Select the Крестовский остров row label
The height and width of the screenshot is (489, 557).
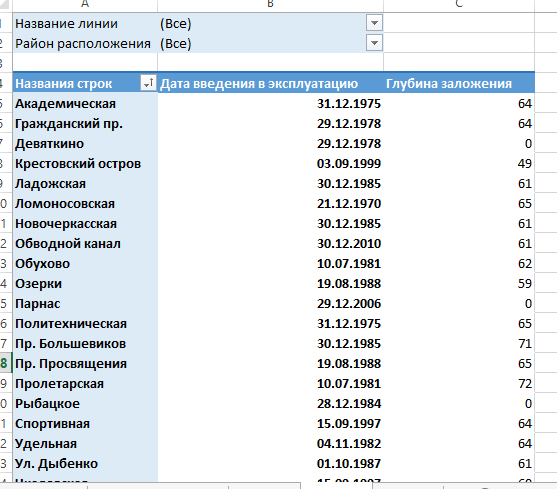tap(85, 164)
